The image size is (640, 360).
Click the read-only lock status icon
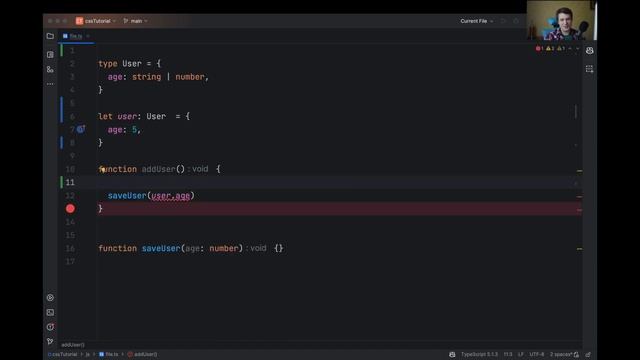pyautogui.click(x=588, y=354)
